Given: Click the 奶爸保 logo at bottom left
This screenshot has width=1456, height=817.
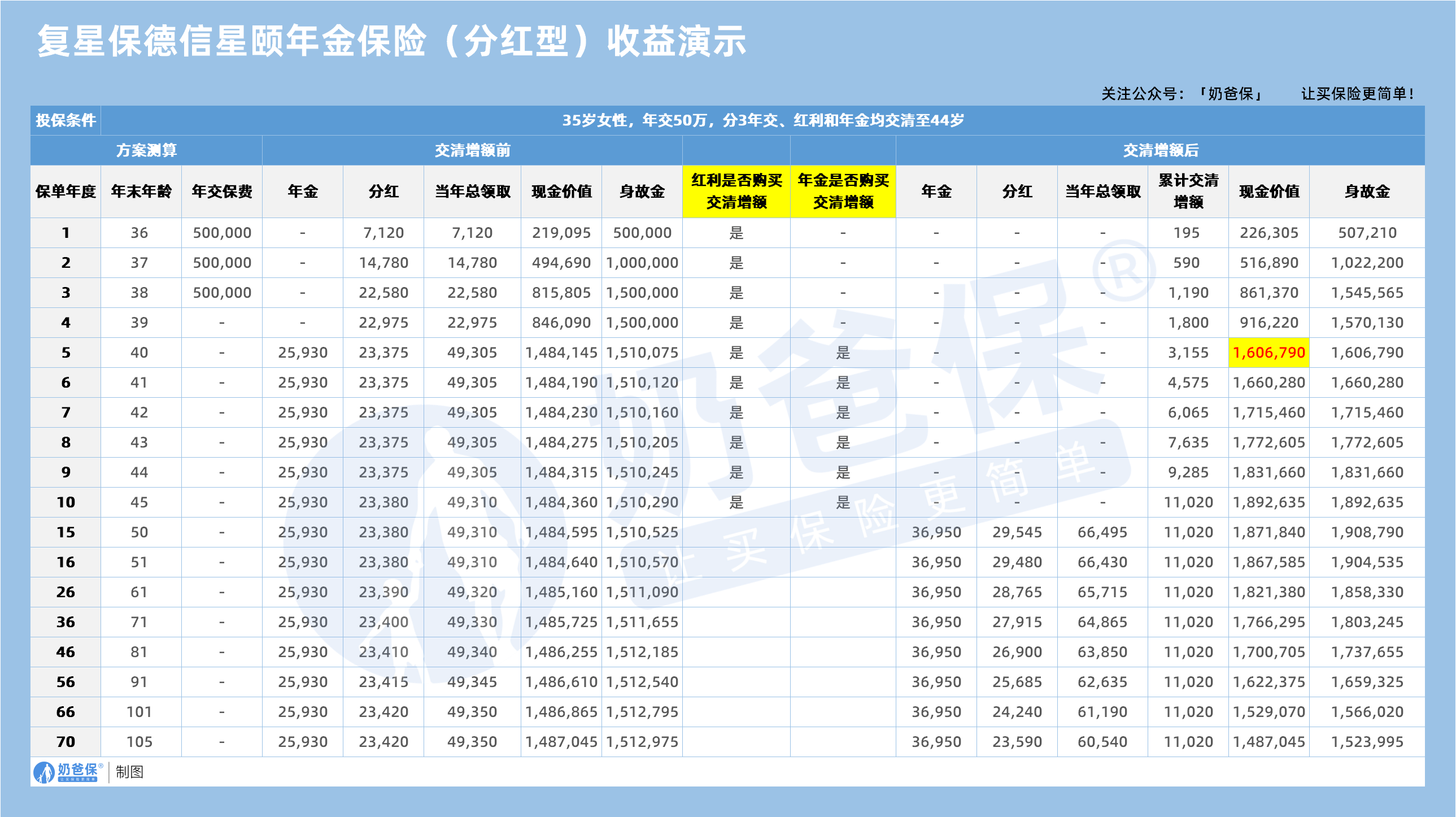Looking at the screenshot, I should click(x=68, y=772).
